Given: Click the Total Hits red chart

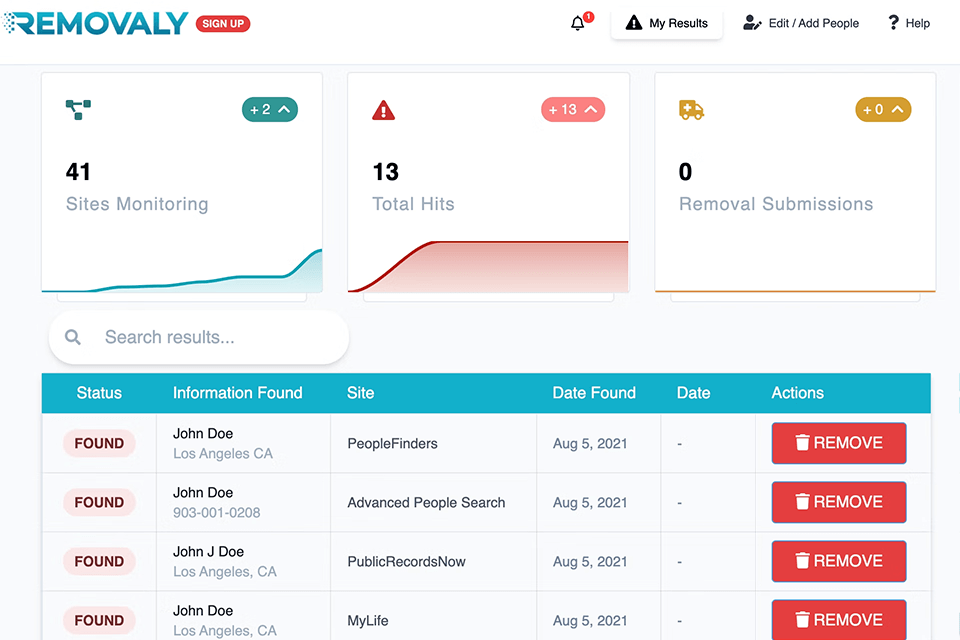Looking at the screenshot, I should [488, 266].
